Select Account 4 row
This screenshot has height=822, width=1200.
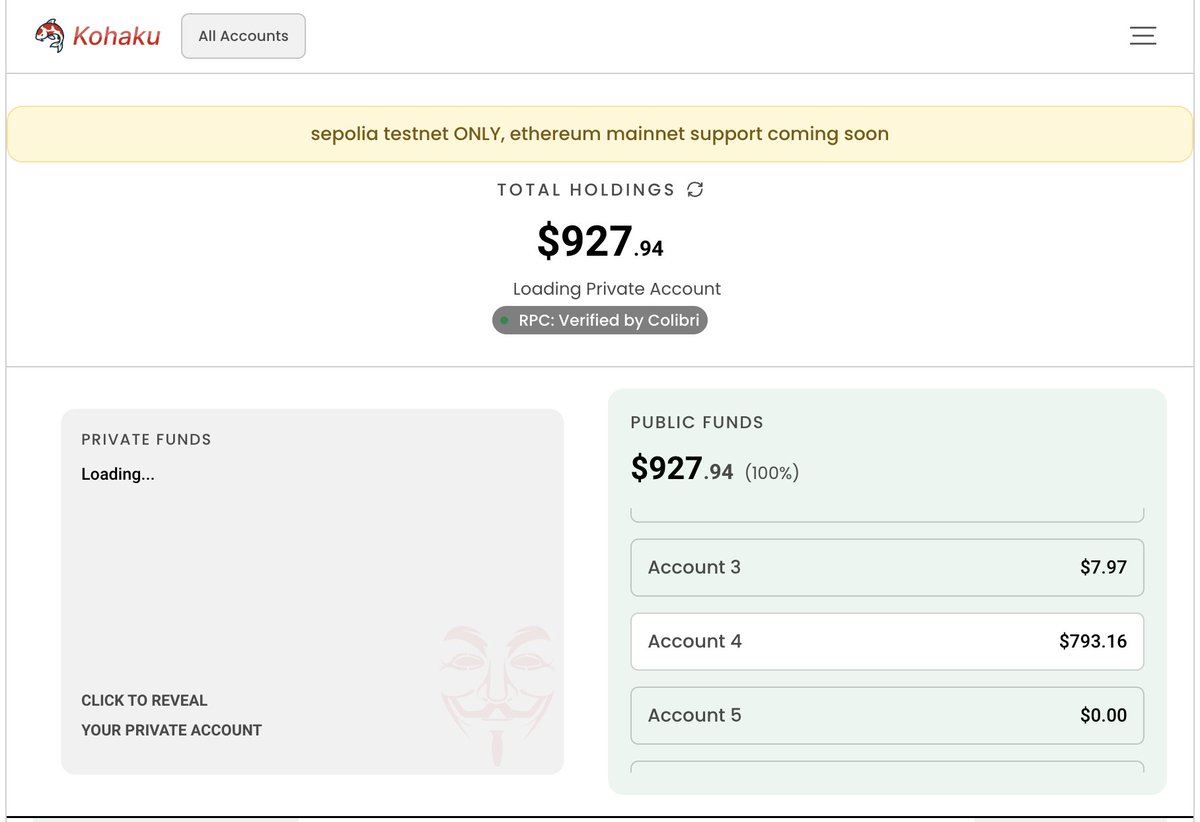(887, 642)
